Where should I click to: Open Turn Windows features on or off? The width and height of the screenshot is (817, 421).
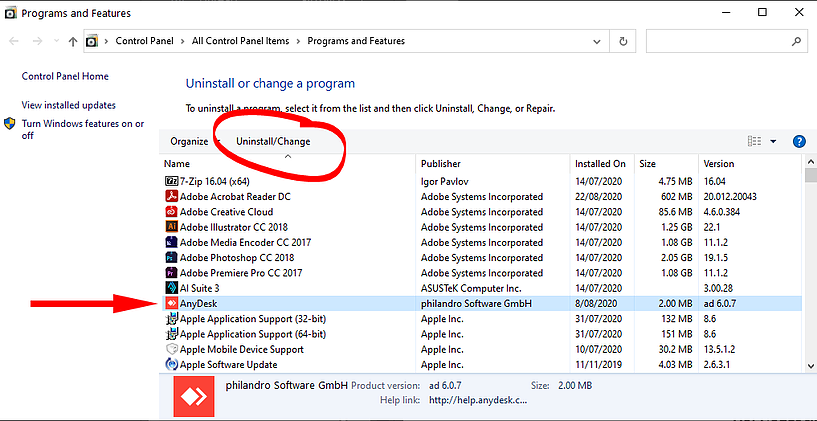[x=83, y=129]
